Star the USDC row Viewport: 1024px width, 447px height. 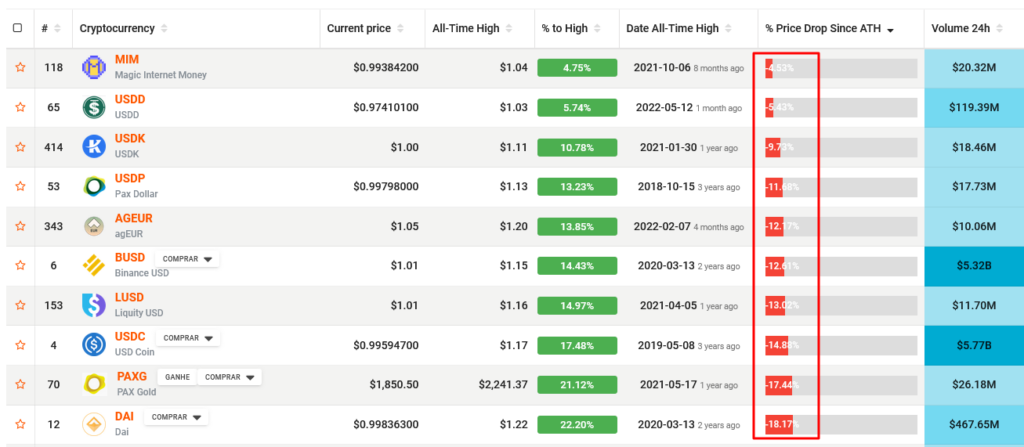pyautogui.click(x=20, y=344)
